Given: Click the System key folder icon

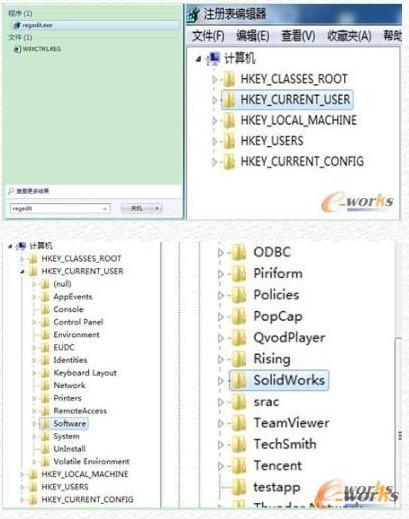Looking at the screenshot, I should [x=45, y=436].
